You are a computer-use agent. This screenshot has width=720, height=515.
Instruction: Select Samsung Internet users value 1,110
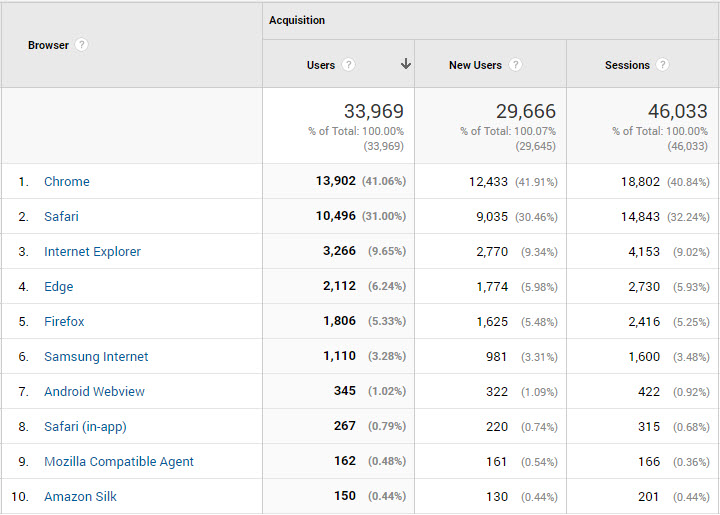pos(339,356)
